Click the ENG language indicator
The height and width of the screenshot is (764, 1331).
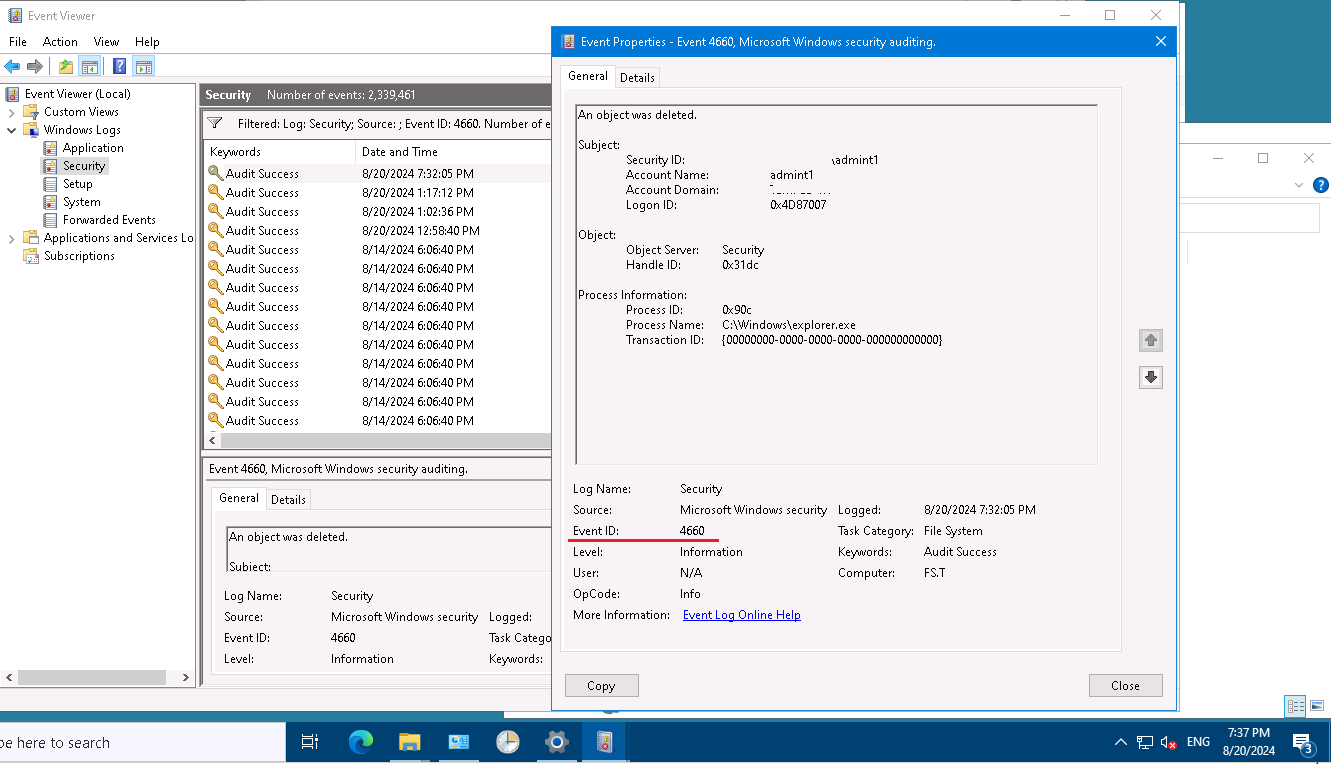coord(1198,742)
